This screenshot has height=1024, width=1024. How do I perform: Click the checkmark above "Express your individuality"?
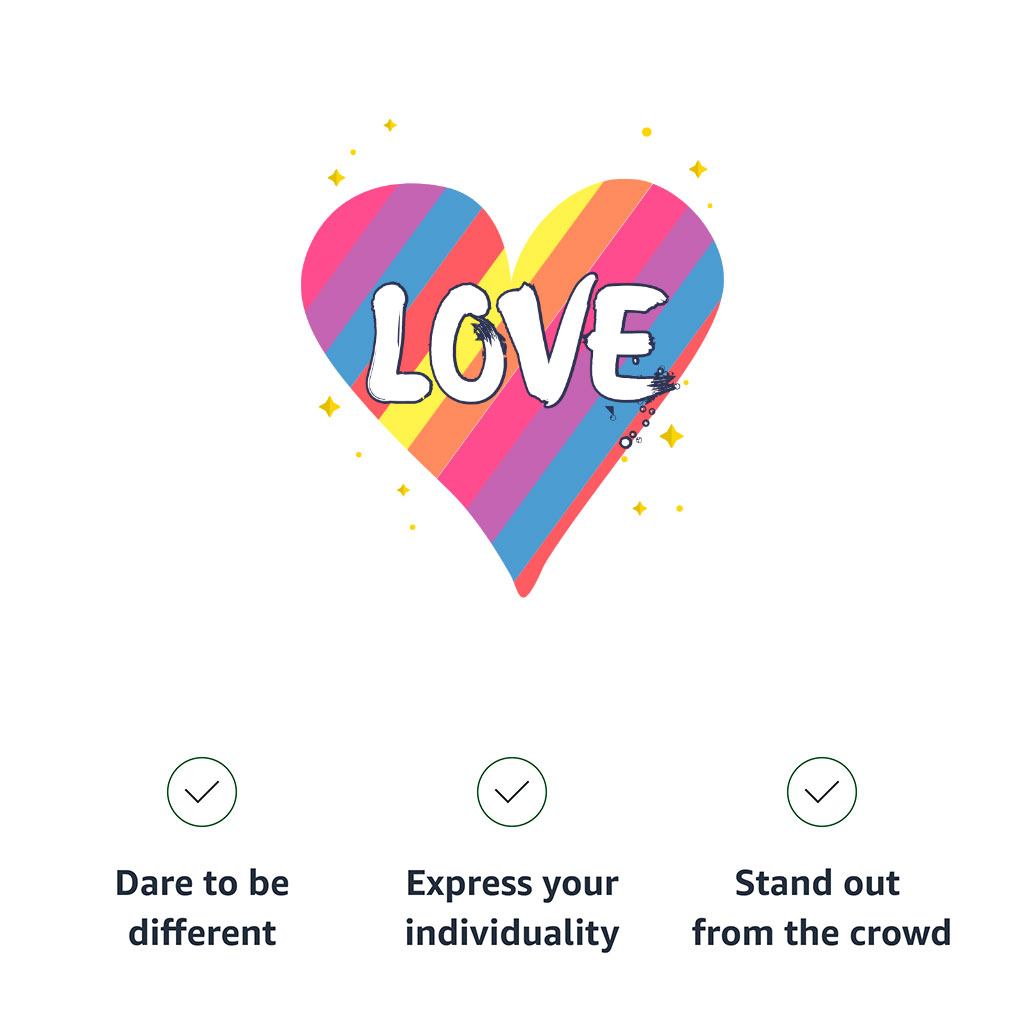tap(512, 792)
